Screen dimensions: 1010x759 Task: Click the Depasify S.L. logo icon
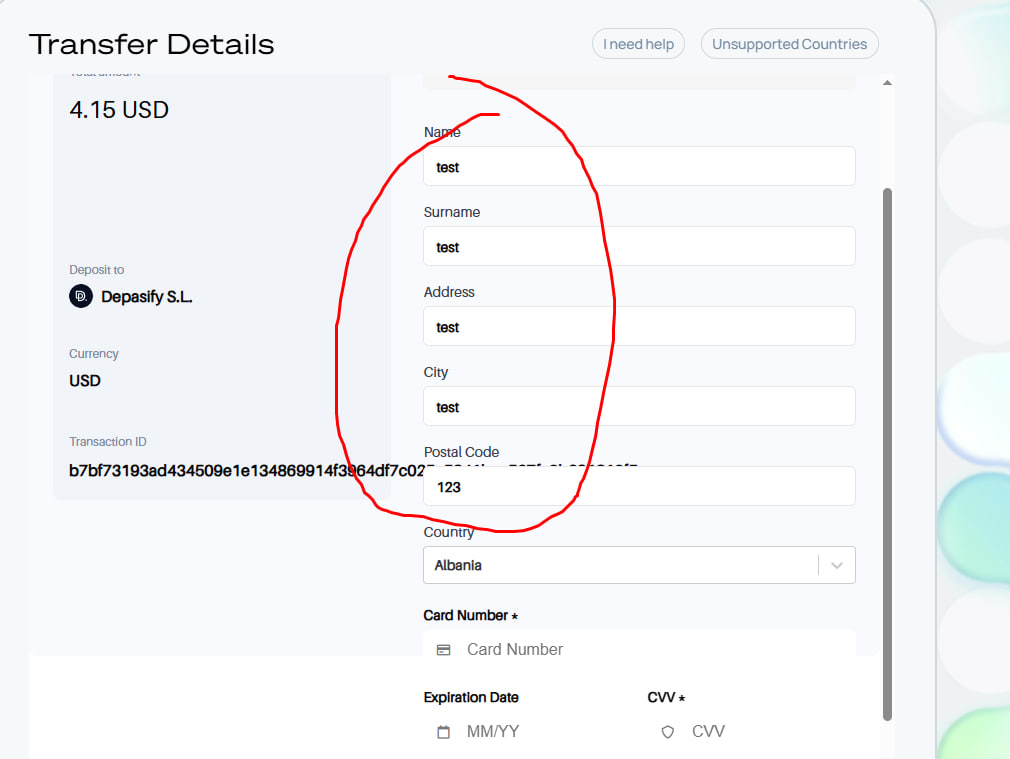[x=81, y=297]
